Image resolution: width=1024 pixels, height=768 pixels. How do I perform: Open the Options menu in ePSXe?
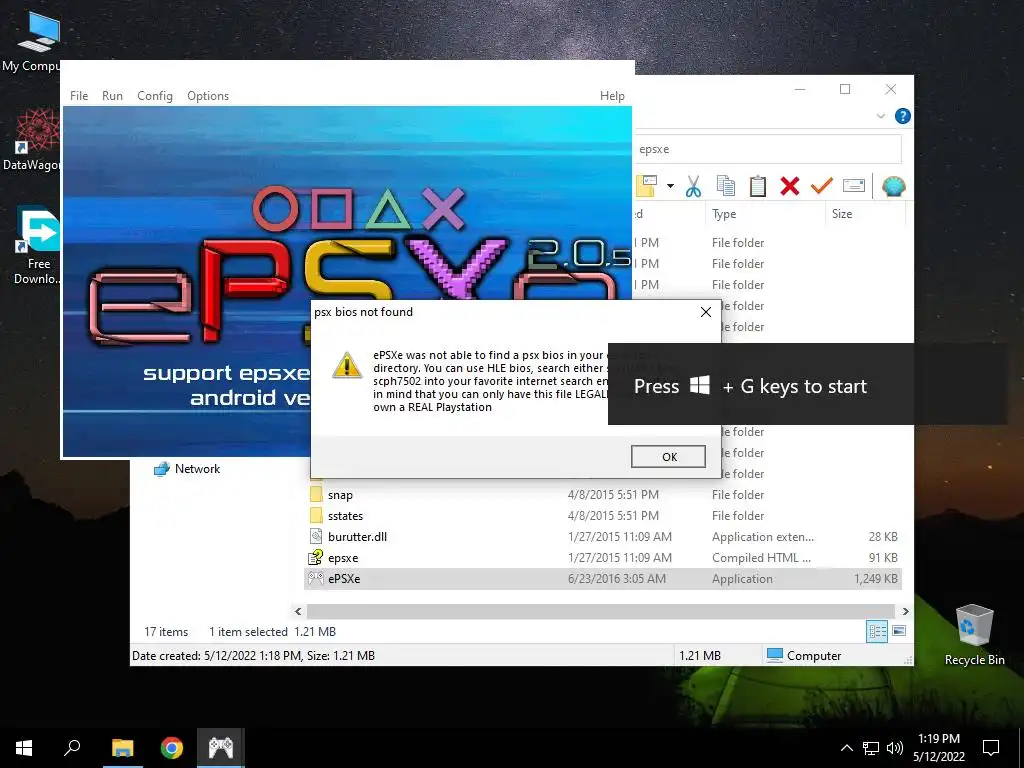pyautogui.click(x=208, y=96)
